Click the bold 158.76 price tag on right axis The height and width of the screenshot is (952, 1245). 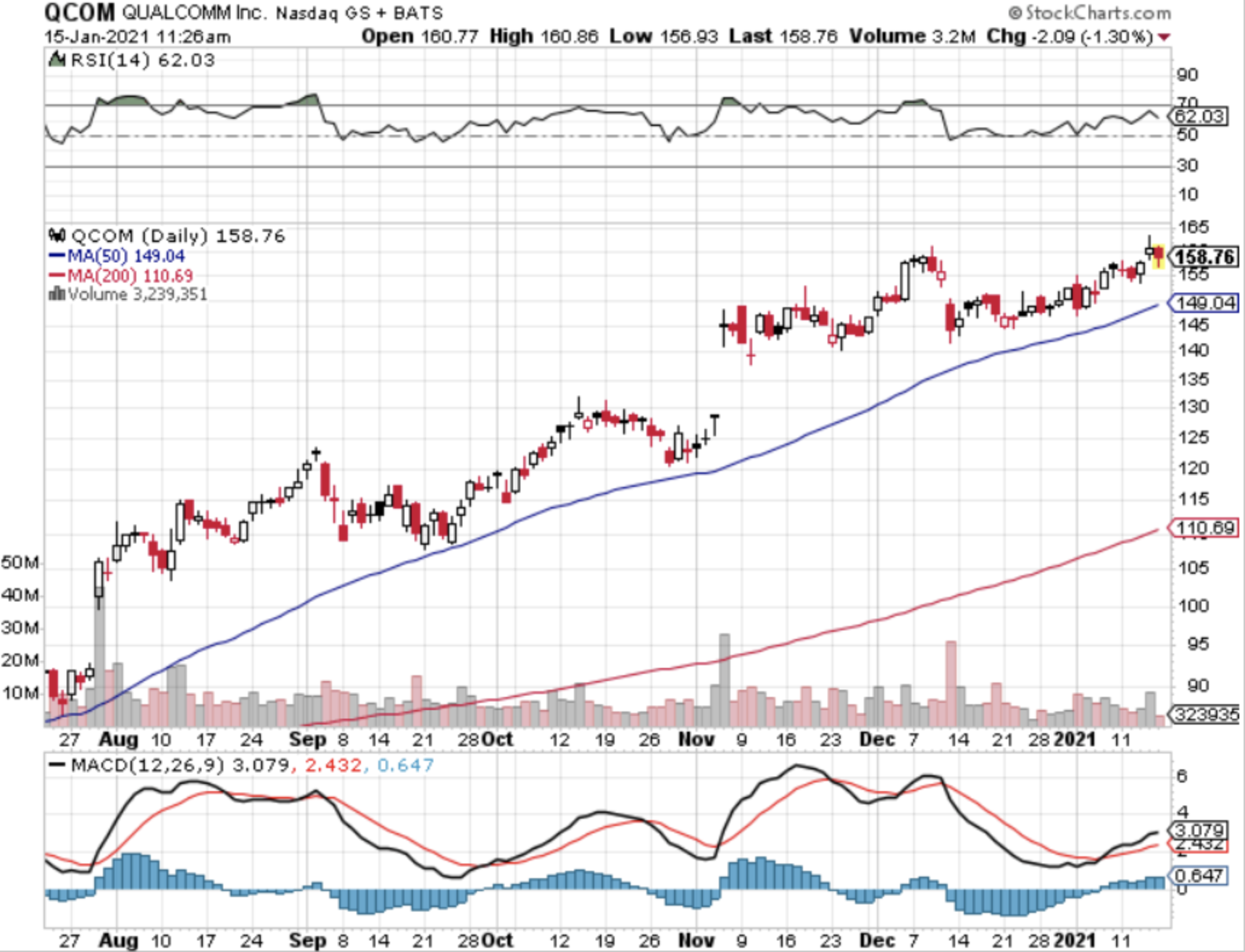1204,257
